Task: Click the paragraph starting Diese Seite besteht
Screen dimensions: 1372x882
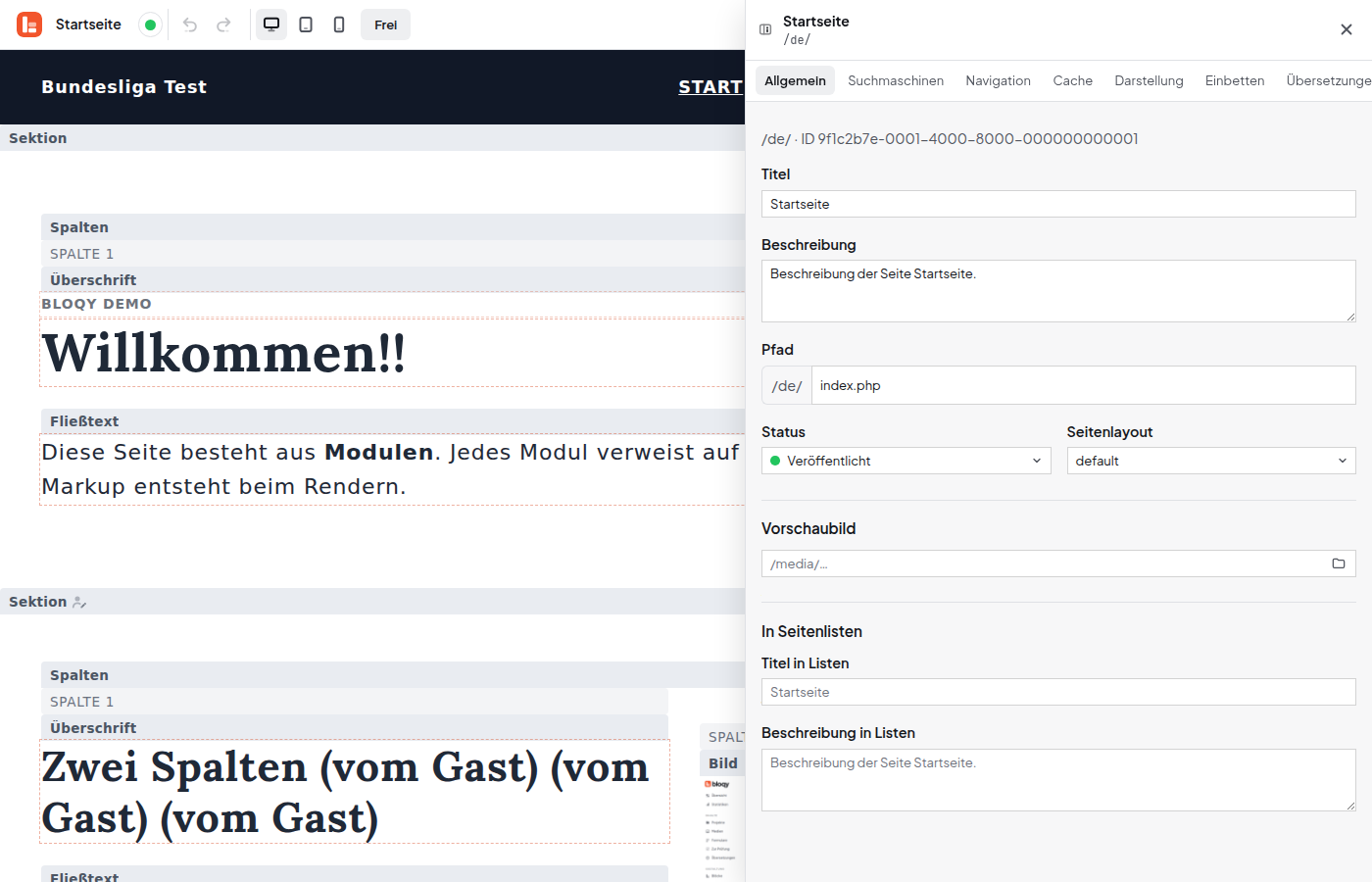Action: 392,469
